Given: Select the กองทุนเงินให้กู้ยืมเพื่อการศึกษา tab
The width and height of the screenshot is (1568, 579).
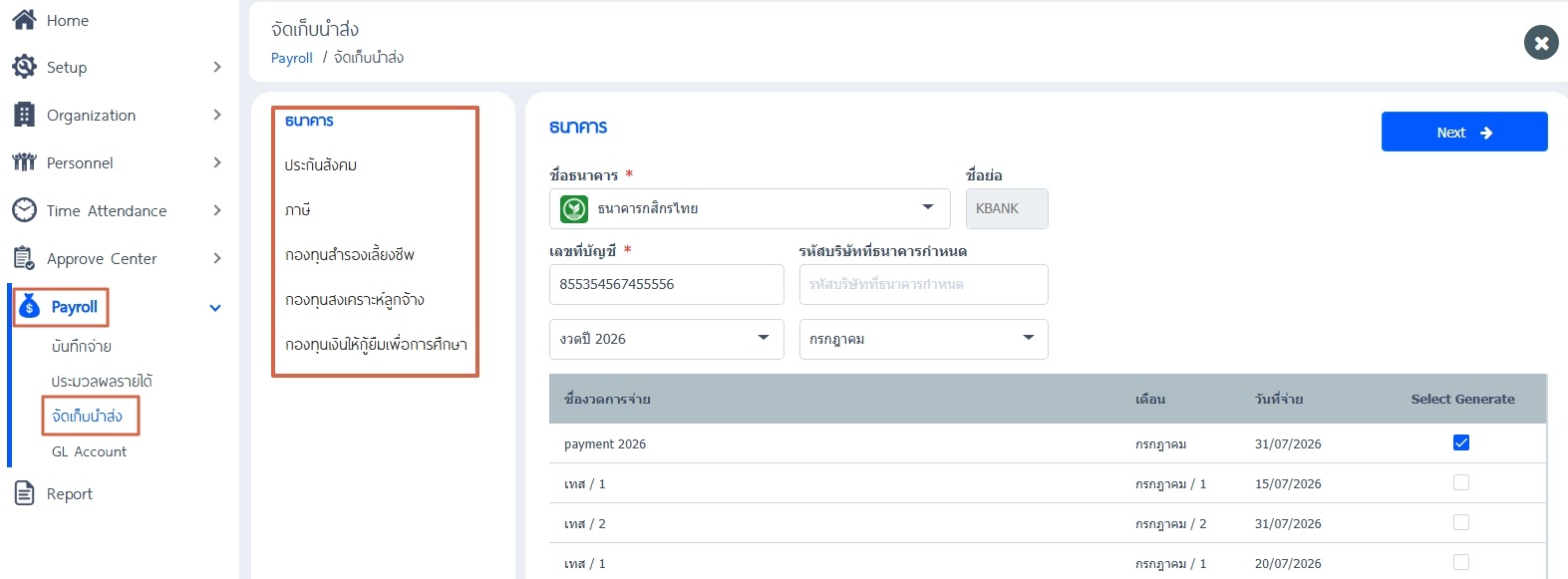Looking at the screenshot, I should pyautogui.click(x=376, y=345).
